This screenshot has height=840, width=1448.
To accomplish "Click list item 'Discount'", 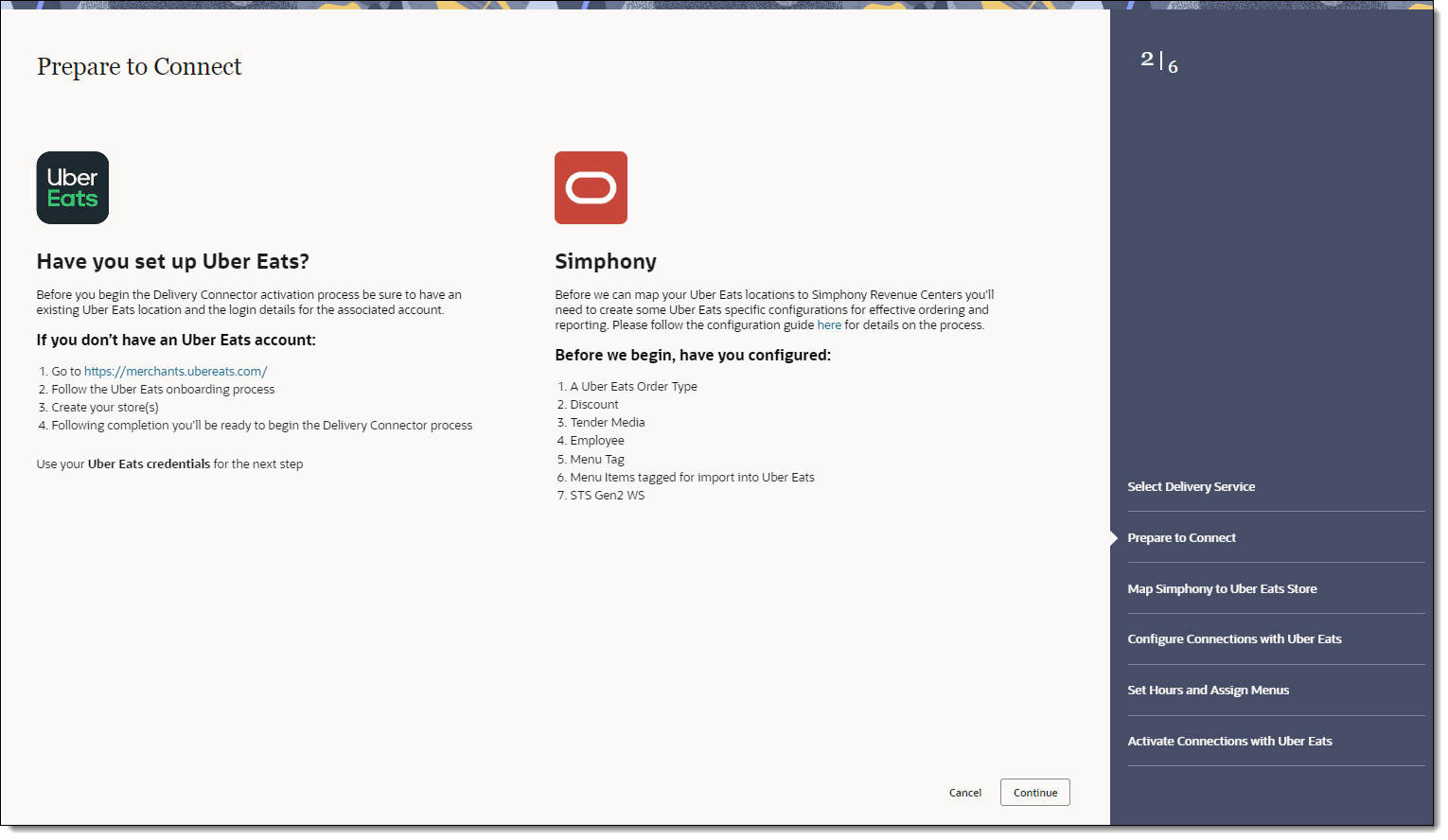I will coord(594,405).
